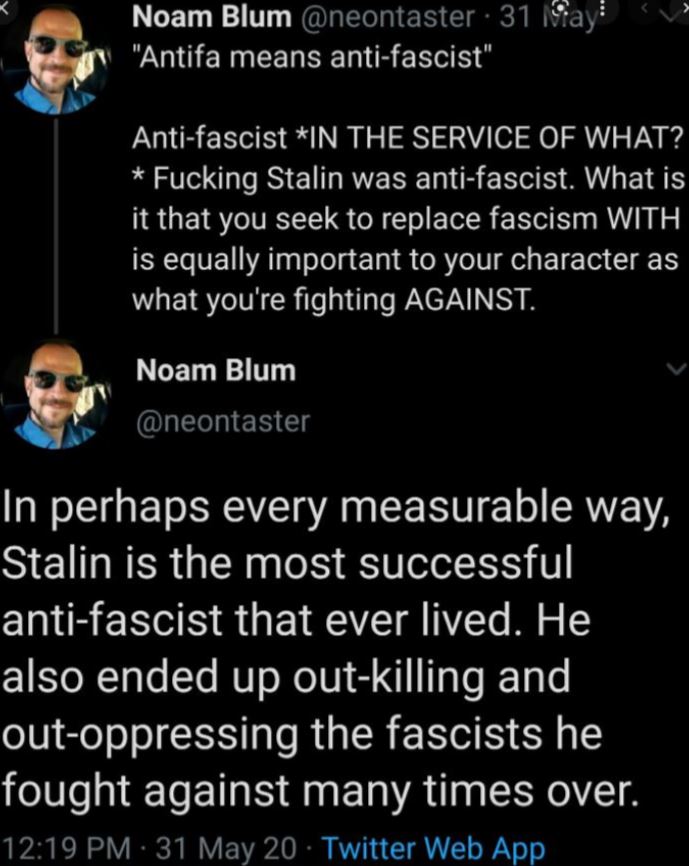Follow the Twitter Web App source link
Screen dimensions: 689x866
[x=433, y=848]
